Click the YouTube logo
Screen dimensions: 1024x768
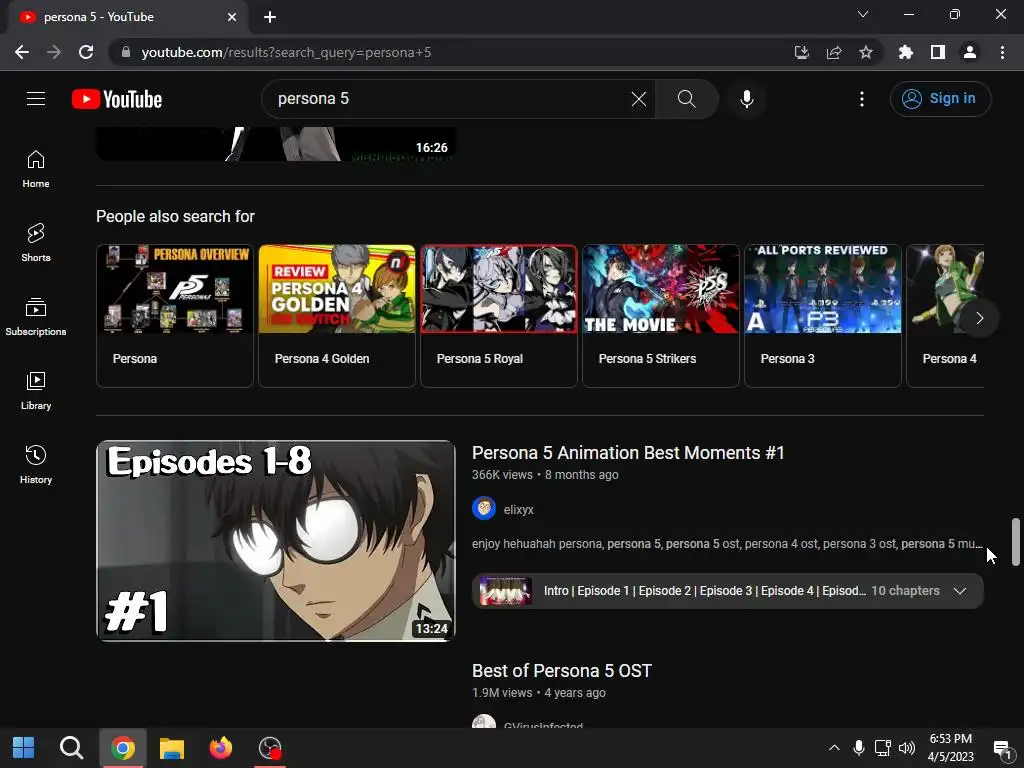117,99
